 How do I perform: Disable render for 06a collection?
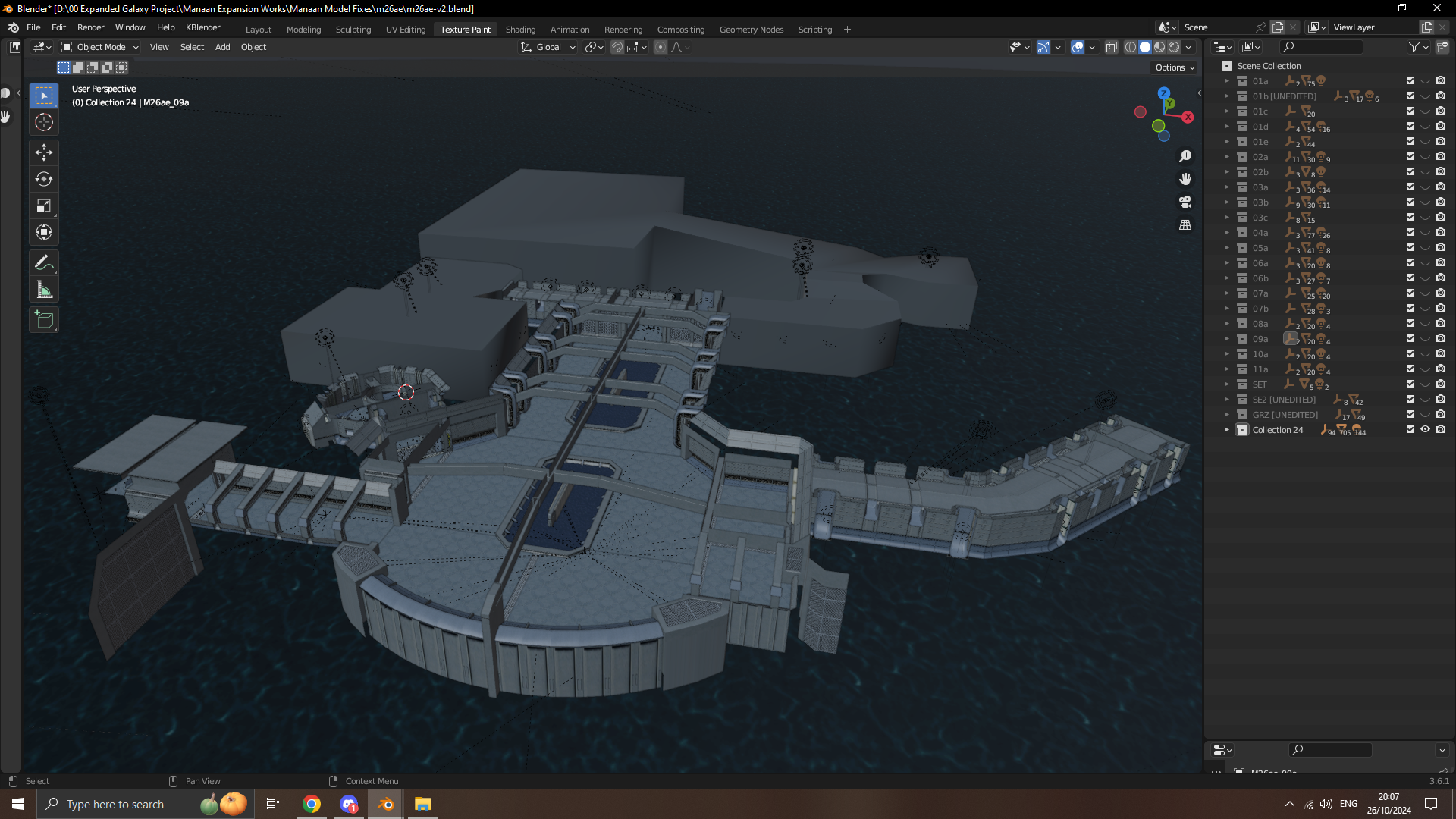[1440, 262]
